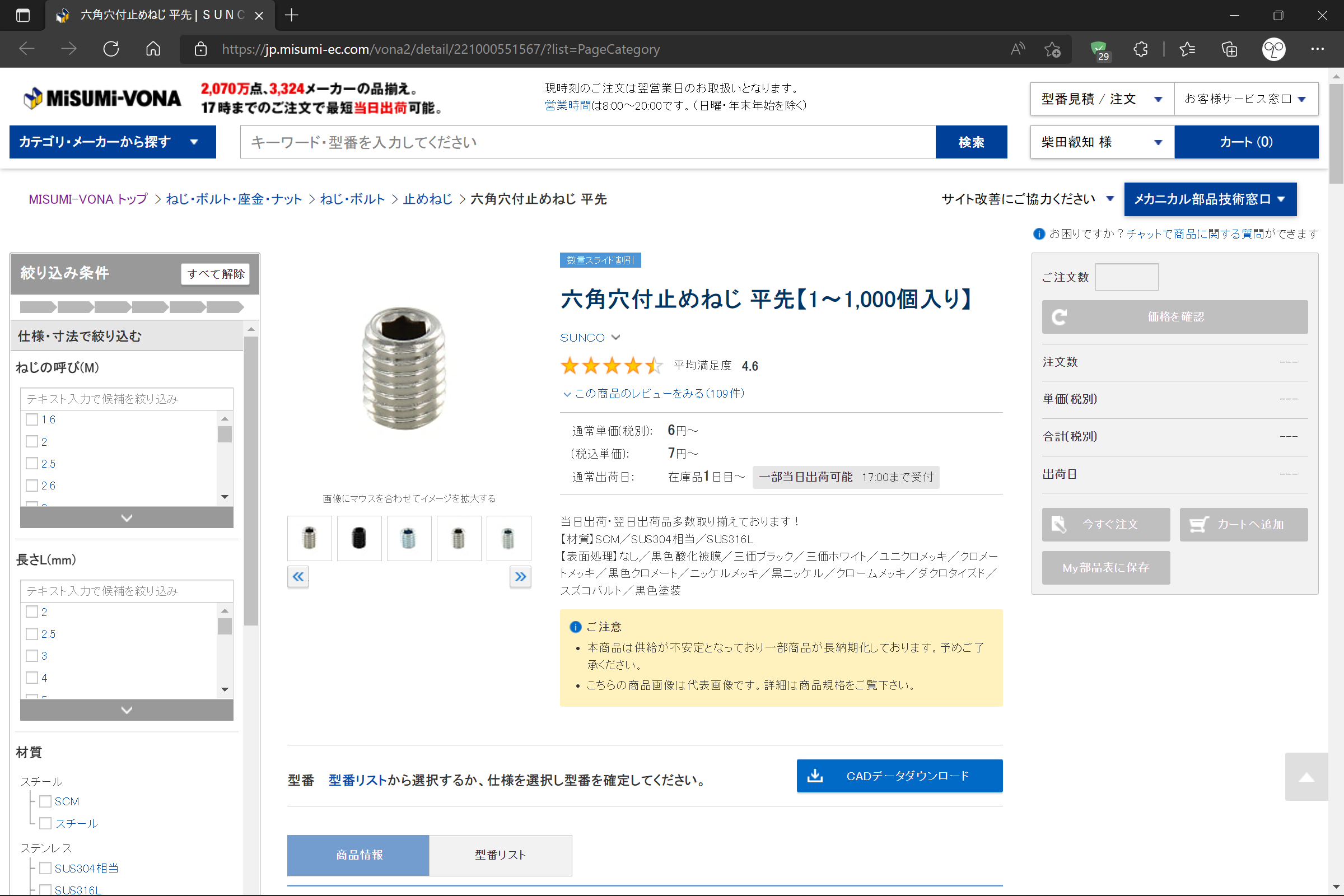Check the length 3 checkbox

(32, 656)
